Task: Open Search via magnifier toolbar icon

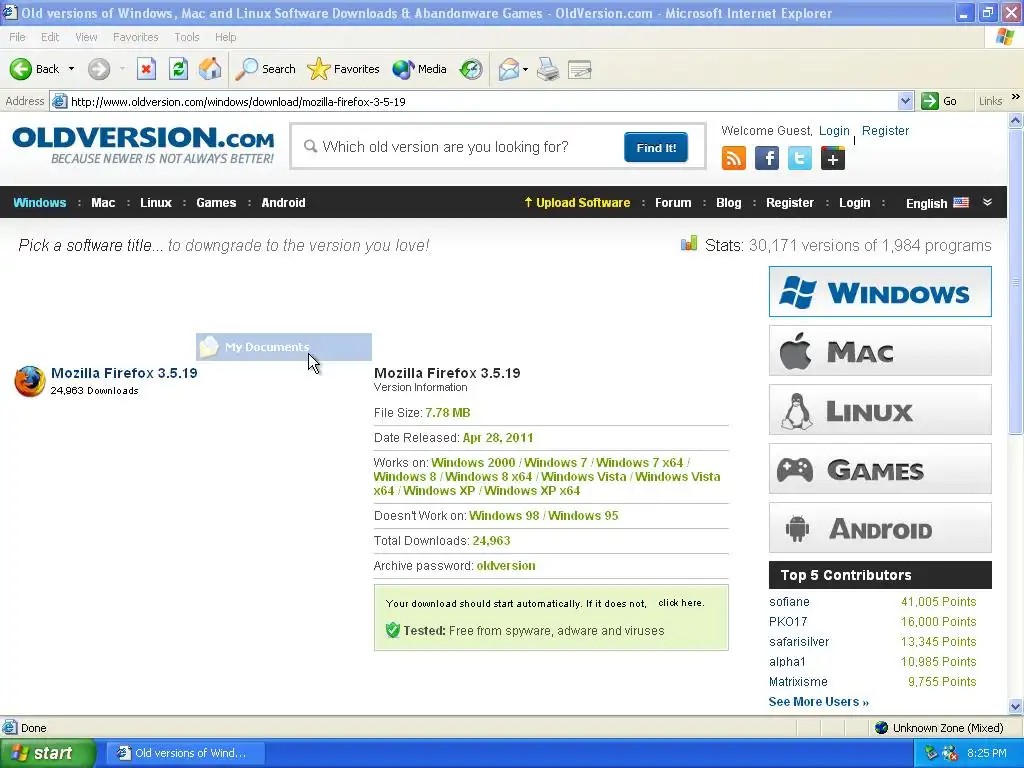Action: pos(246,69)
